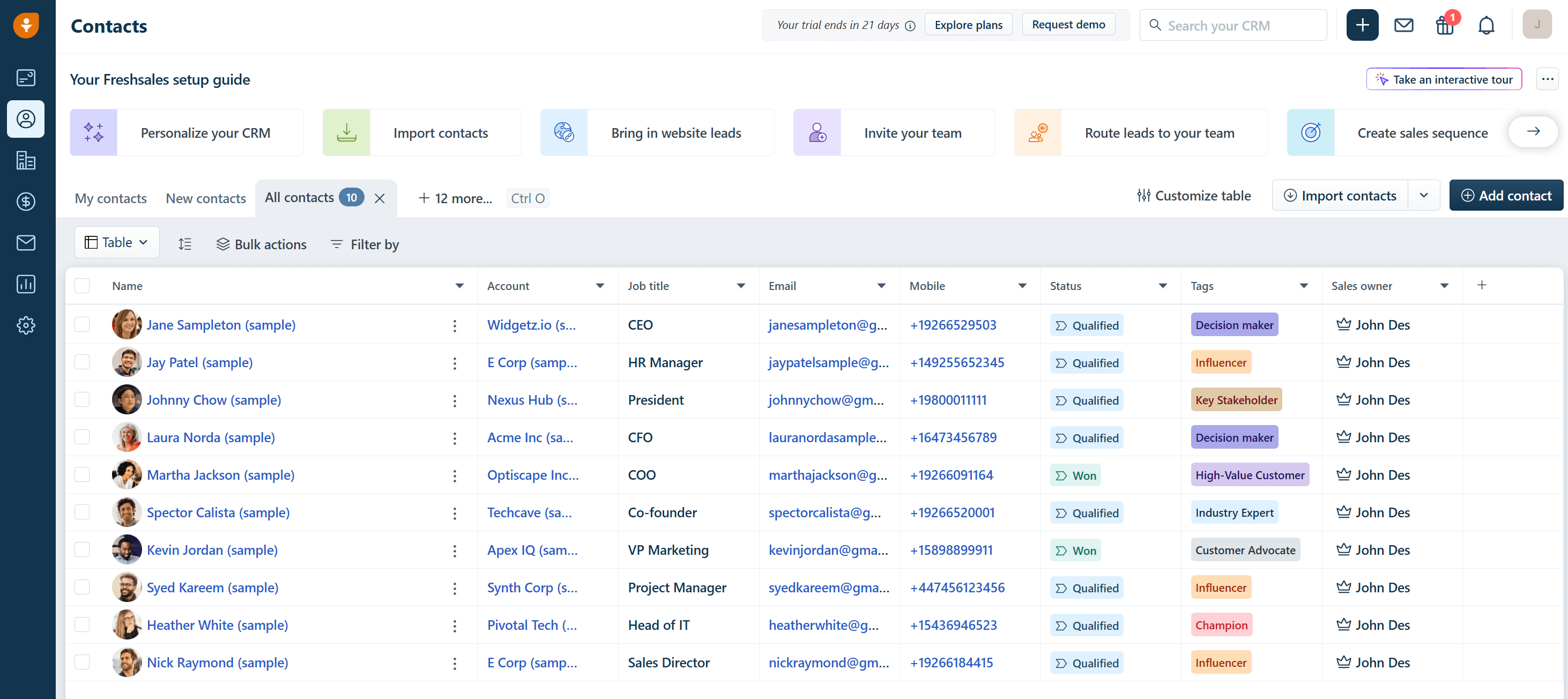Open the analytics reports icon in the sidebar

point(26,284)
